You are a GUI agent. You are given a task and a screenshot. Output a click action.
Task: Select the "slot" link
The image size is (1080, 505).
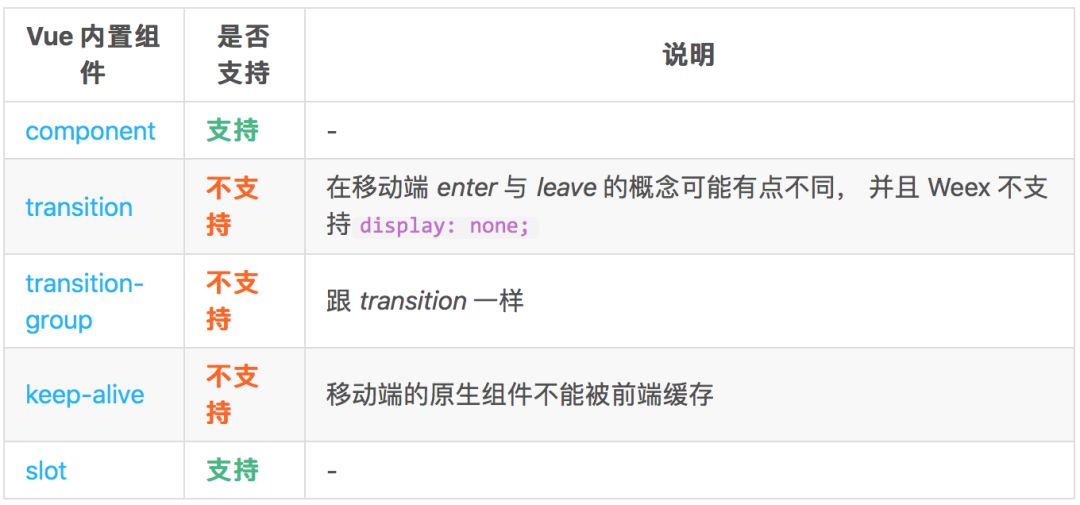46,471
